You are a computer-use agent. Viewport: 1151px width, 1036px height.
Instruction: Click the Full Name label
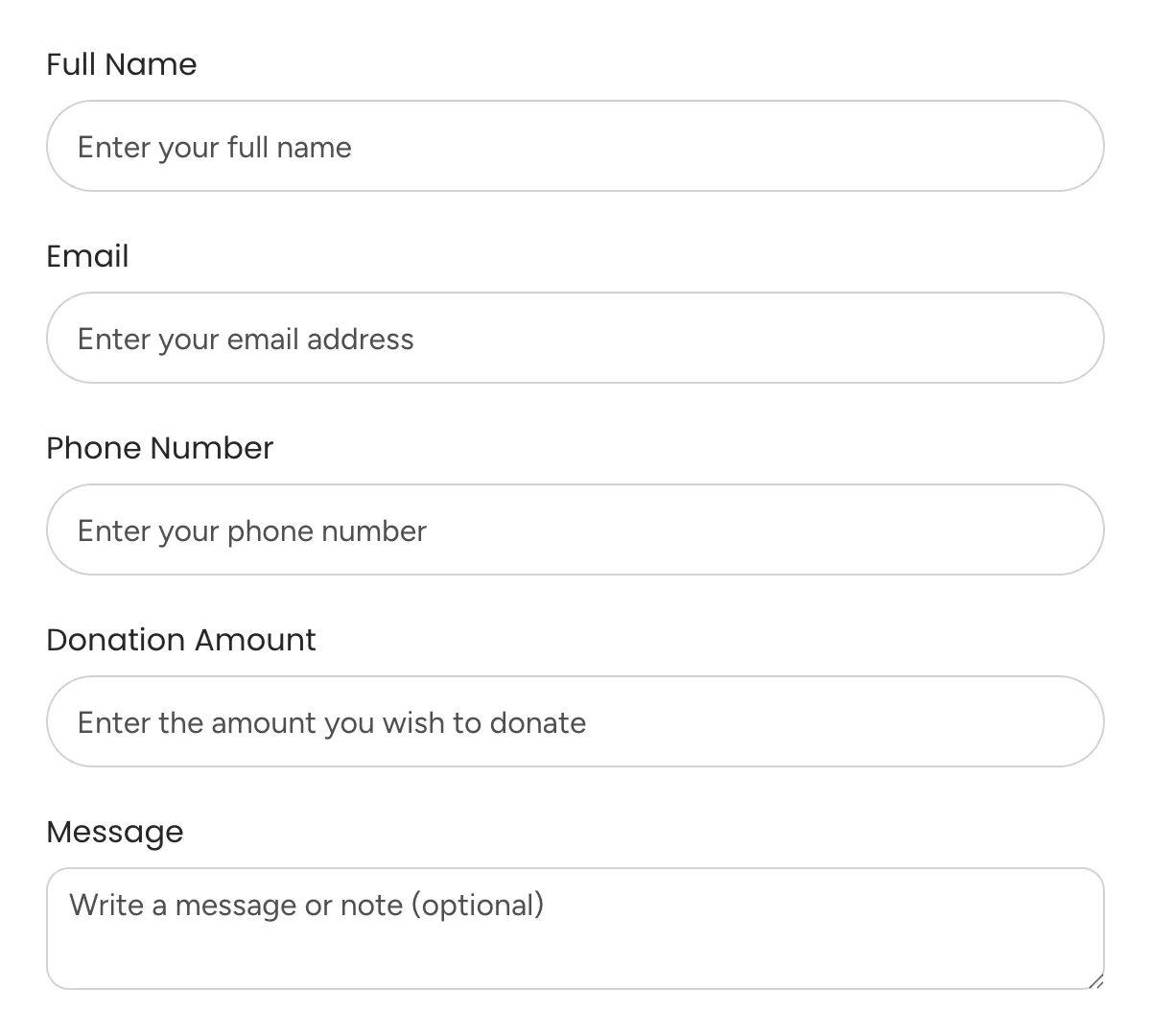click(x=121, y=63)
